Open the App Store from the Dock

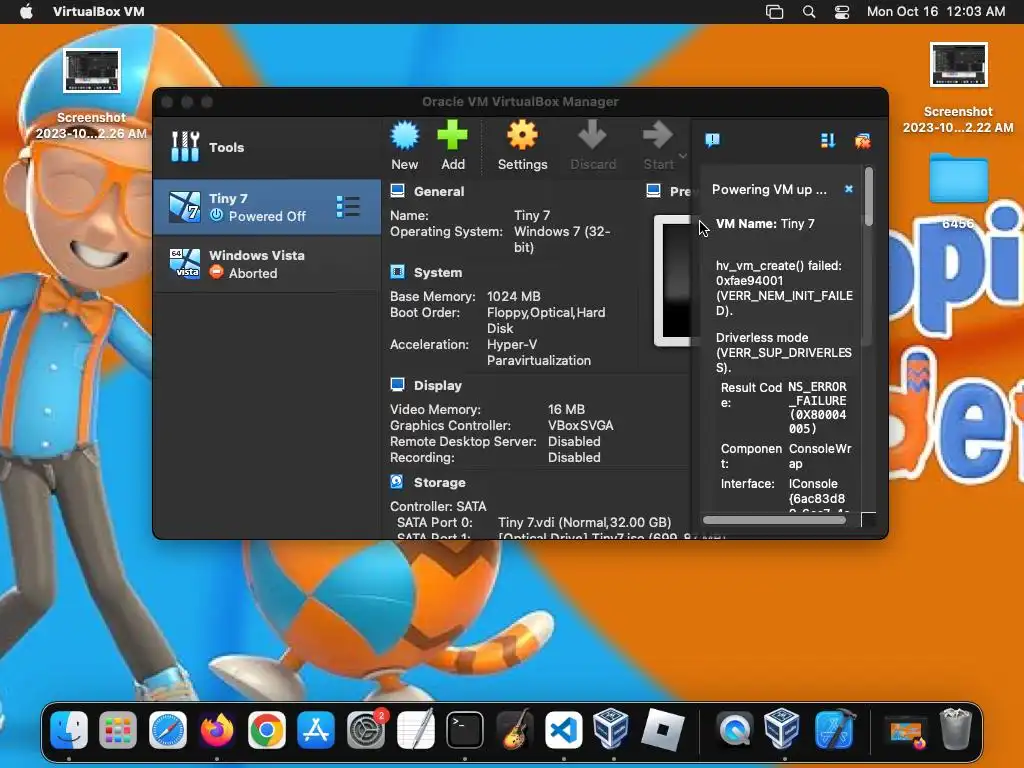pyautogui.click(x=316, y=729)
